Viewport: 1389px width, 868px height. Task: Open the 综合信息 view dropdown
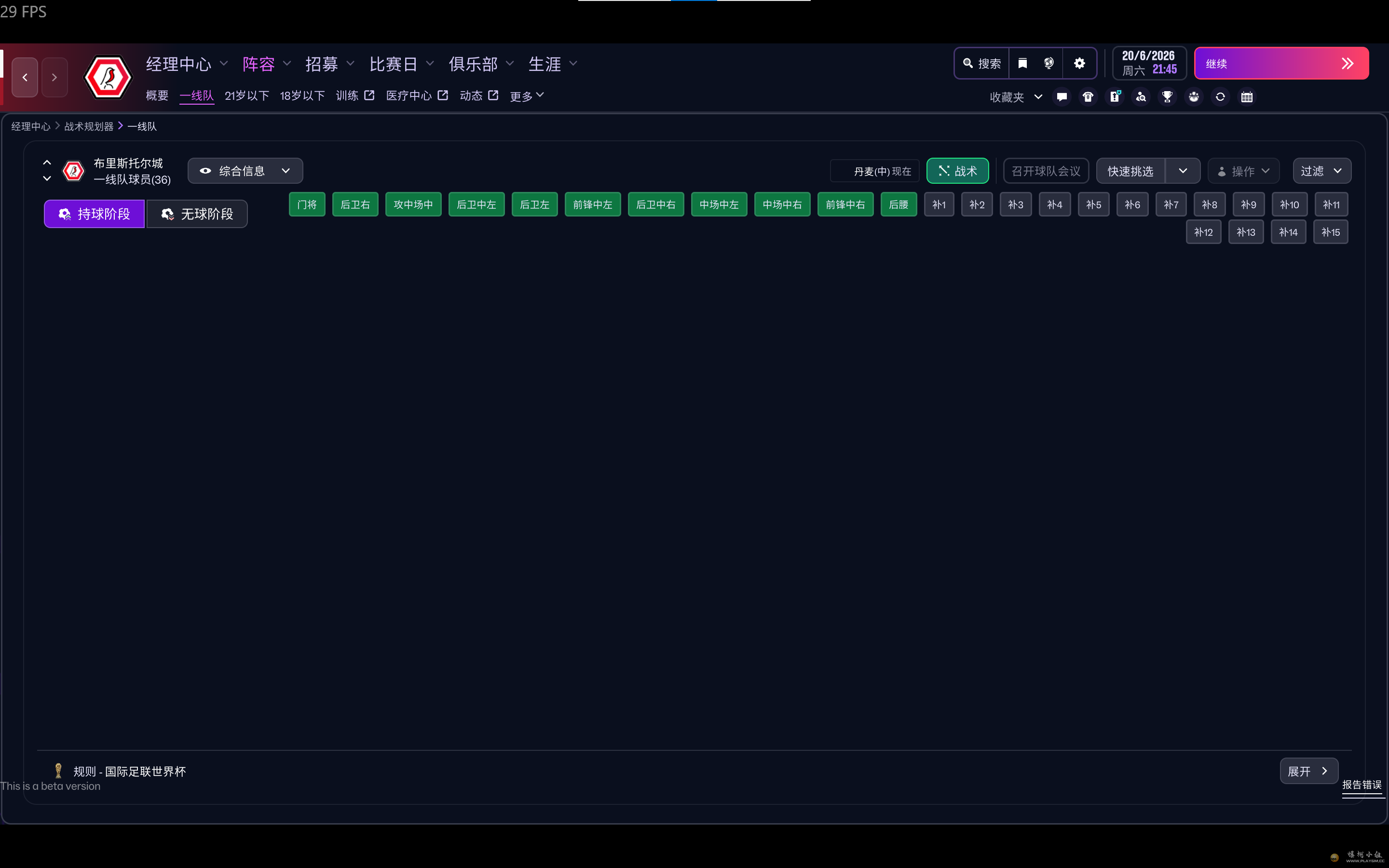(245, 171)
